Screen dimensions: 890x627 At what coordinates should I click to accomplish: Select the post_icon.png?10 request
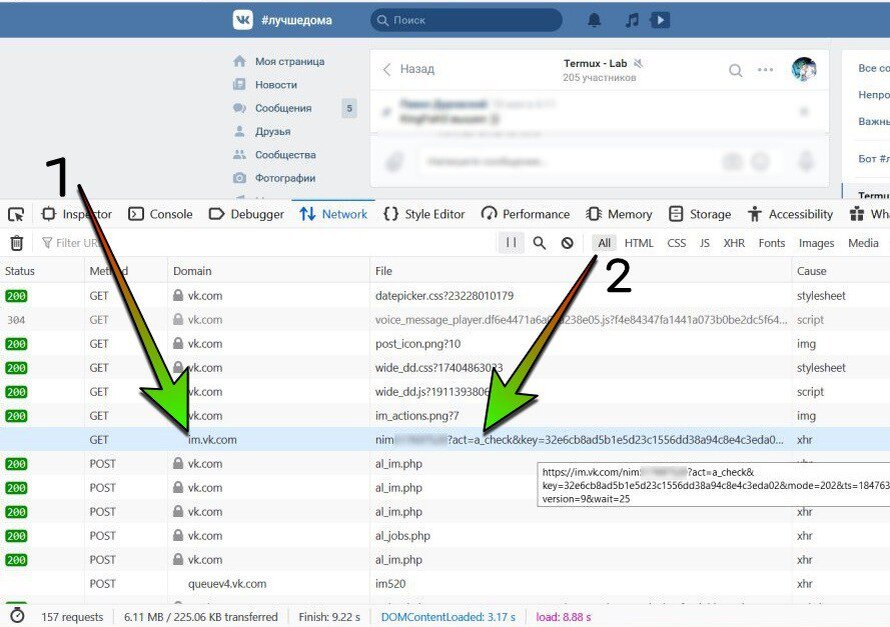(x=418, y=344)
